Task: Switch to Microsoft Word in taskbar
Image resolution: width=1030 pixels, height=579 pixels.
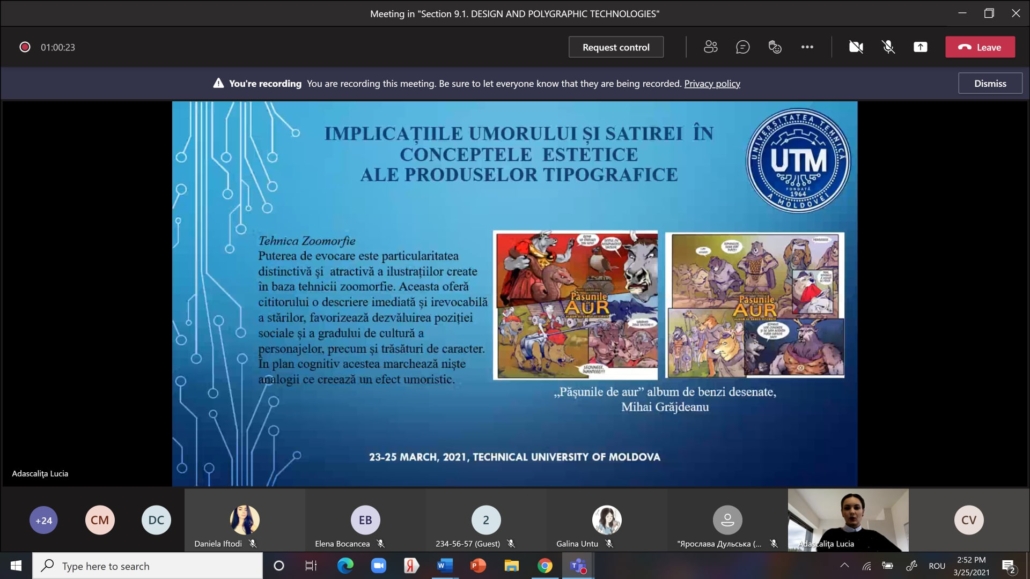Action: click(x=445, y=565)
